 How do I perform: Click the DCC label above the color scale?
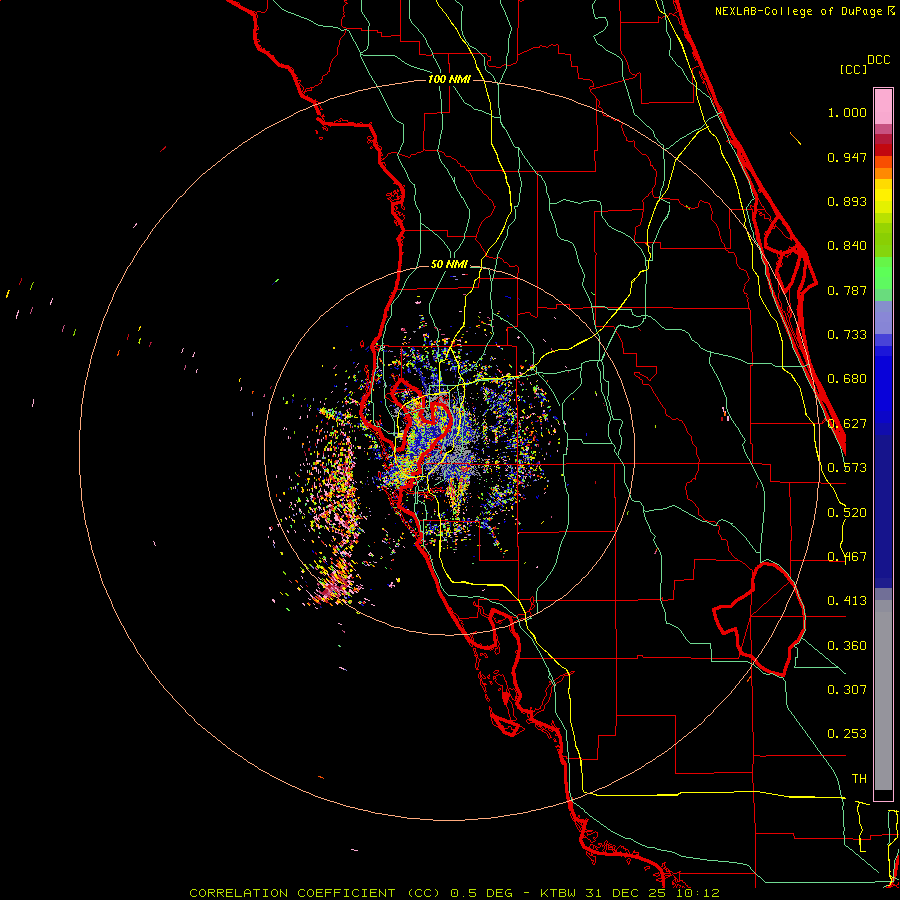pos(878,60)
